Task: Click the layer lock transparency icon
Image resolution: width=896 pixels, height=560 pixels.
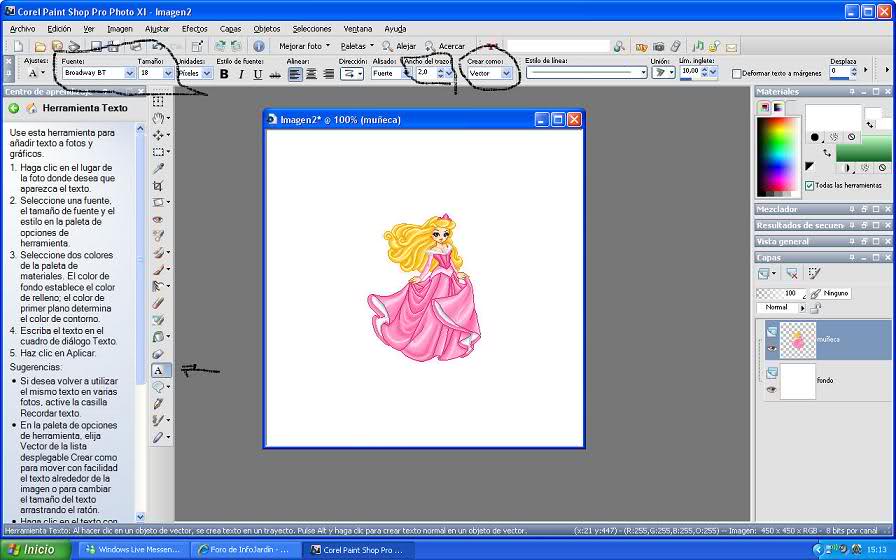Action: coord(816,308)
